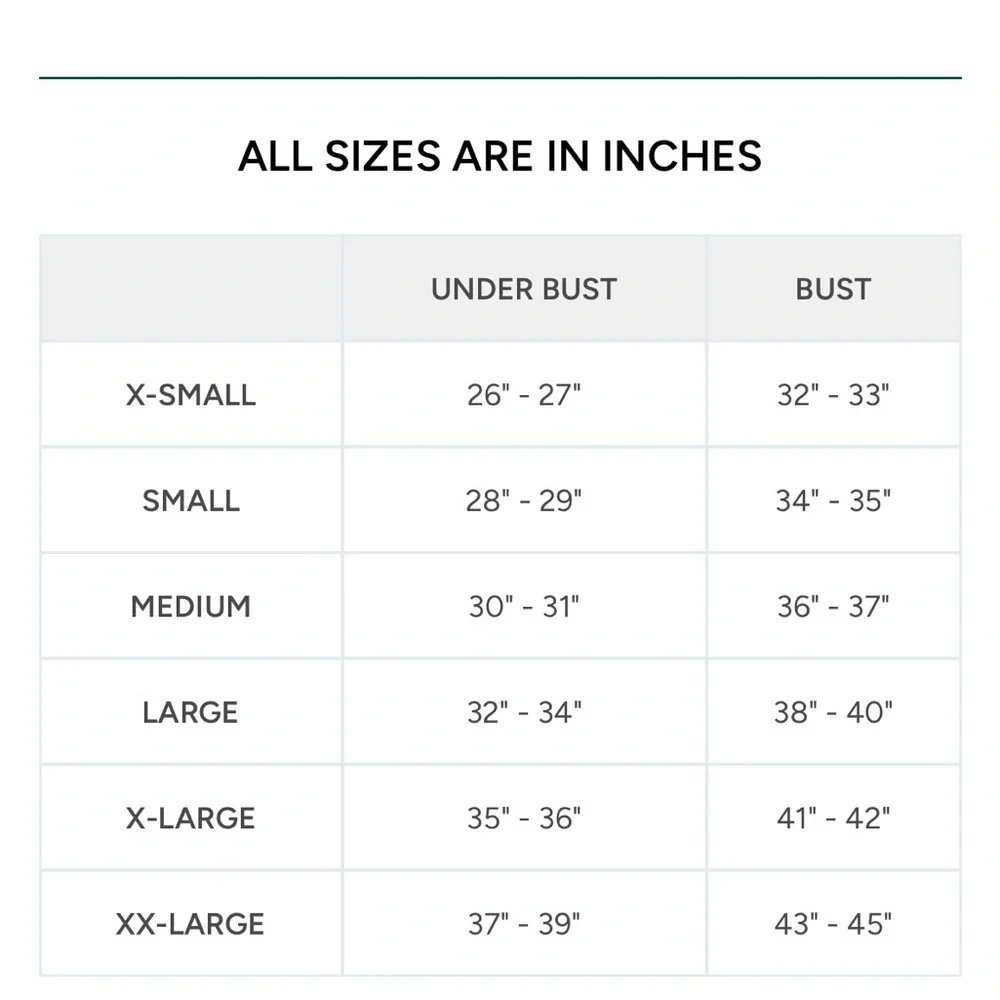Click the UNDER BUST column header

click(x=524, y=289)
